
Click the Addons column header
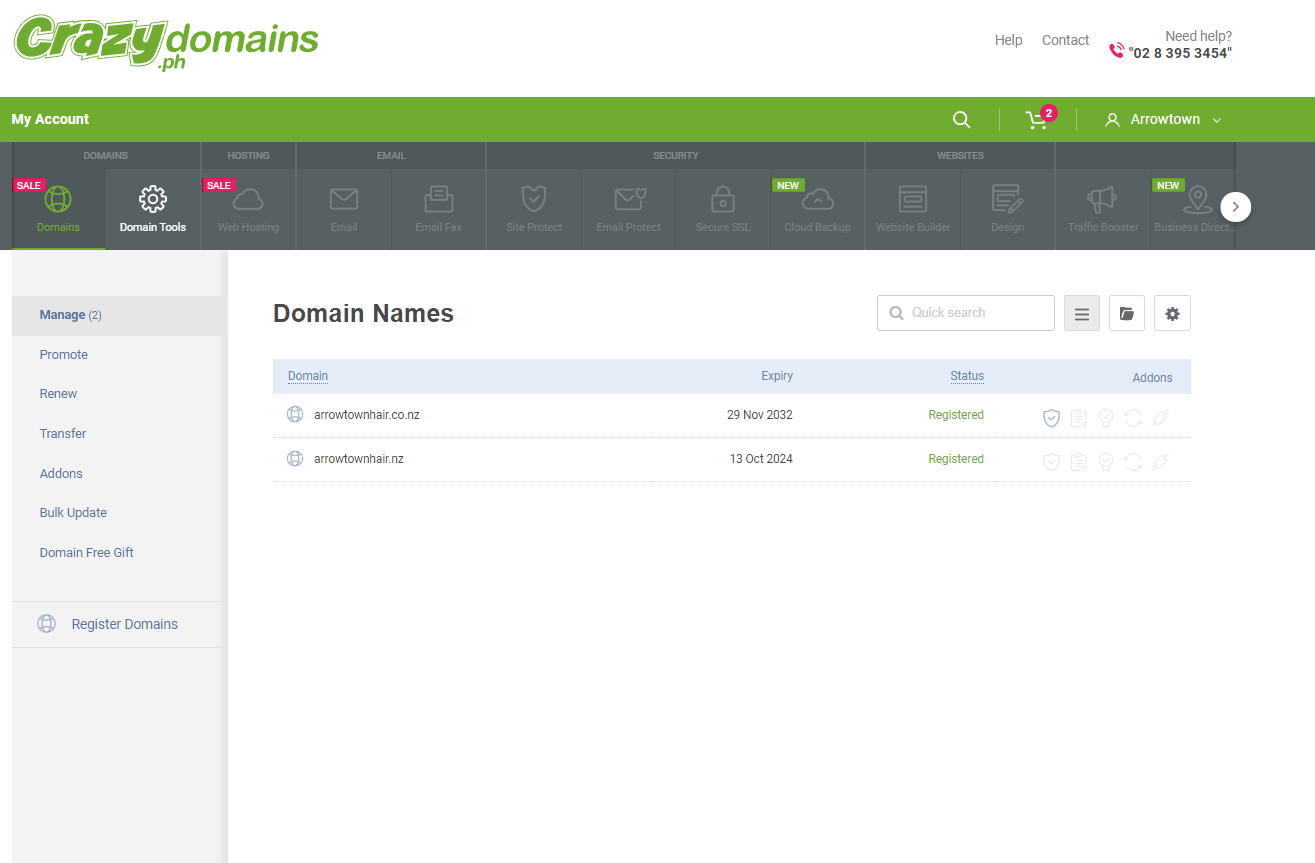click(1152, 378)
